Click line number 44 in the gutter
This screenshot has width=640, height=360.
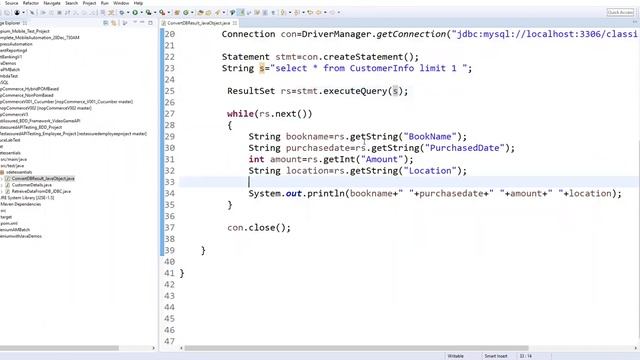[169, 307]
